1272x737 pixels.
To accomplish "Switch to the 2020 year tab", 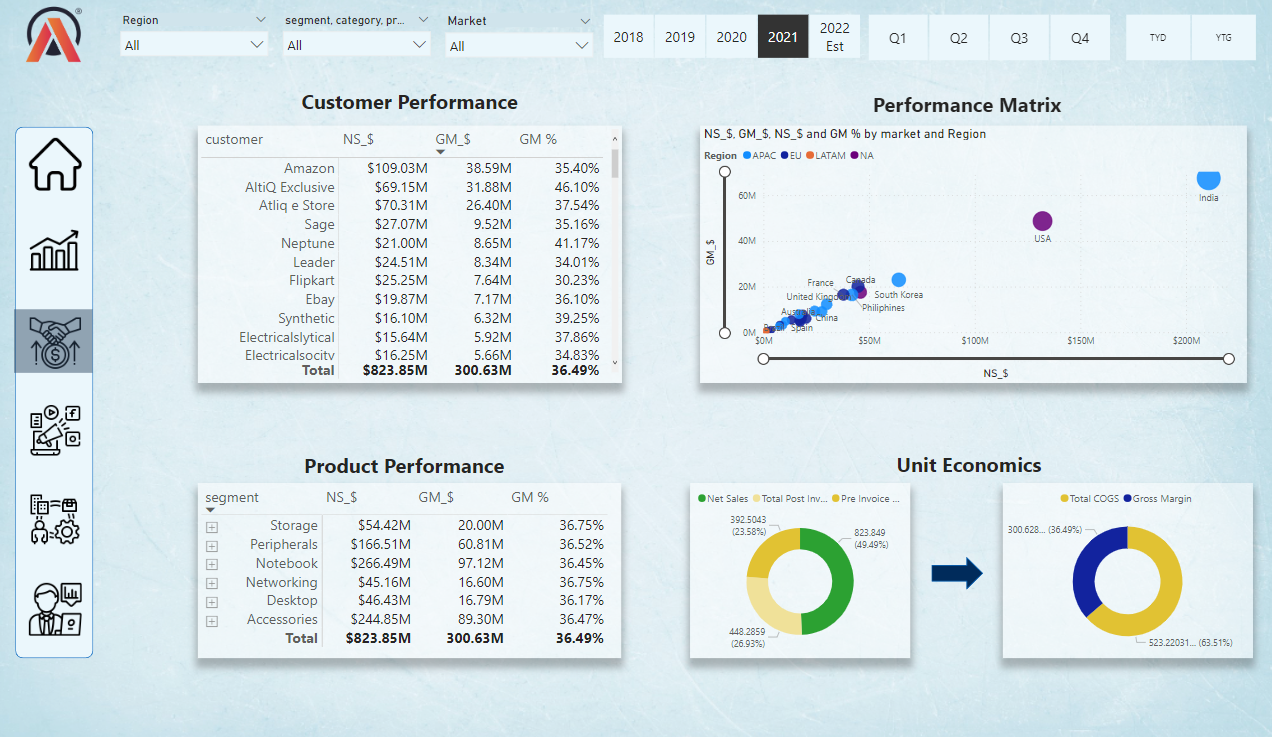I will pyautogui.click(x=731, y=36).
